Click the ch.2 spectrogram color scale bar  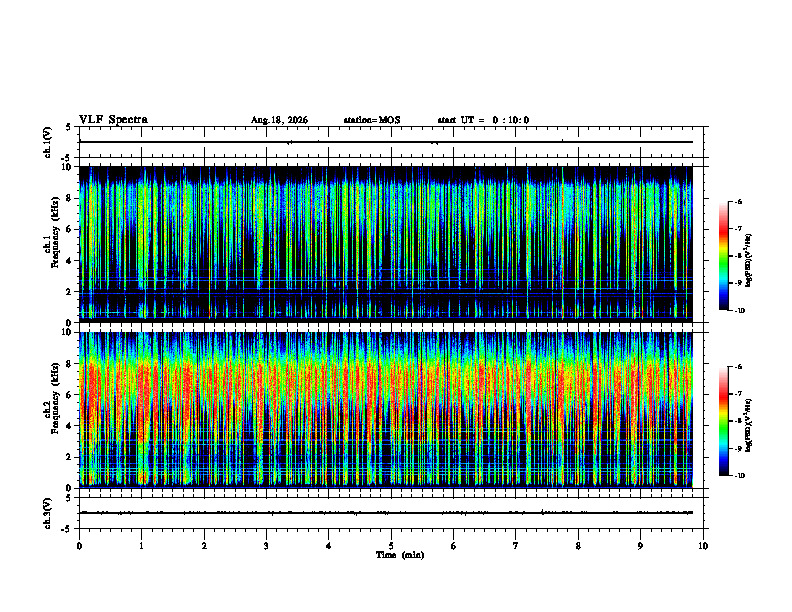(x=723, y=421)
